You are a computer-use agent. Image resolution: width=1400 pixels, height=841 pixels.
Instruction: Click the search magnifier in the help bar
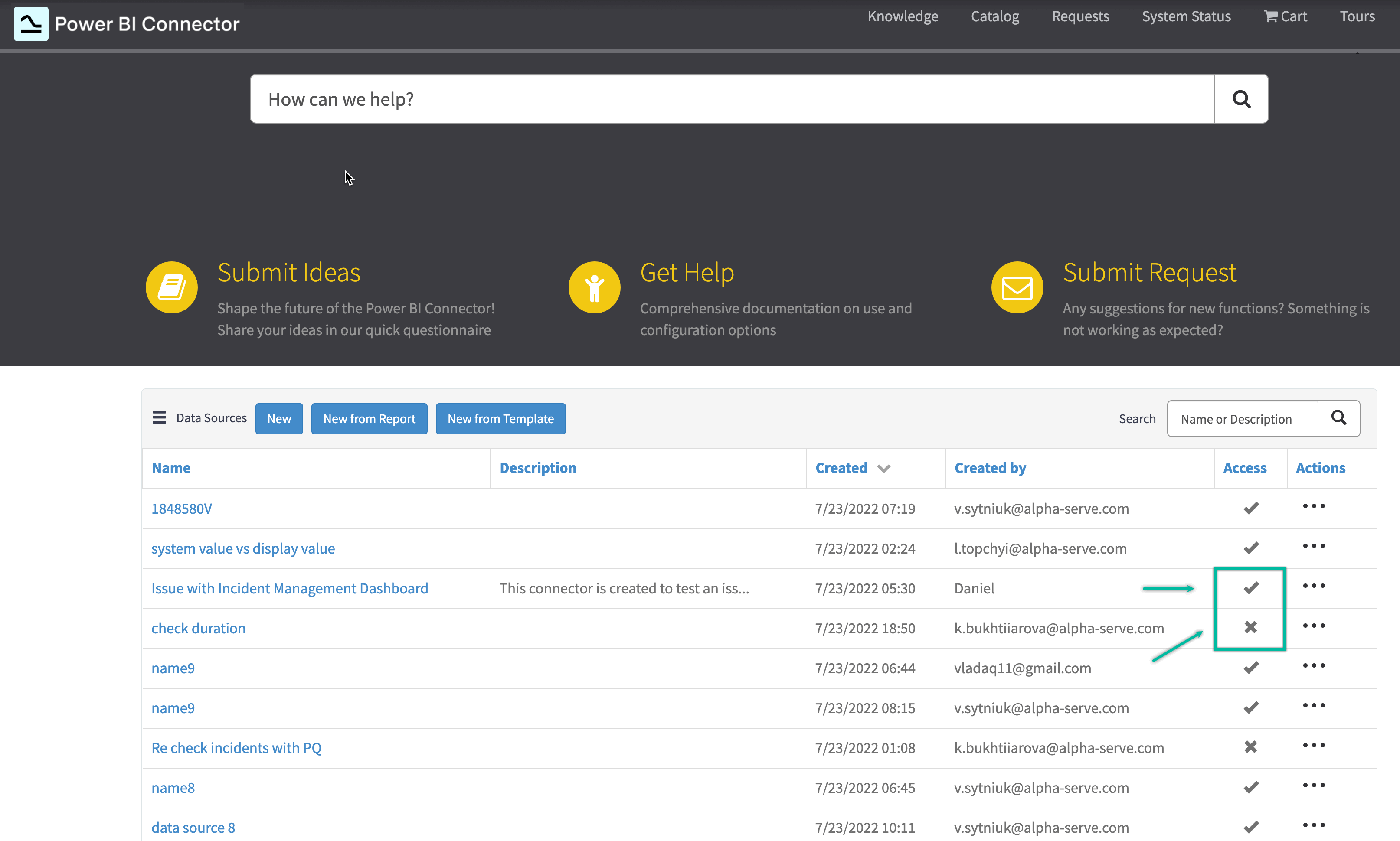[x=1241, y=98]
